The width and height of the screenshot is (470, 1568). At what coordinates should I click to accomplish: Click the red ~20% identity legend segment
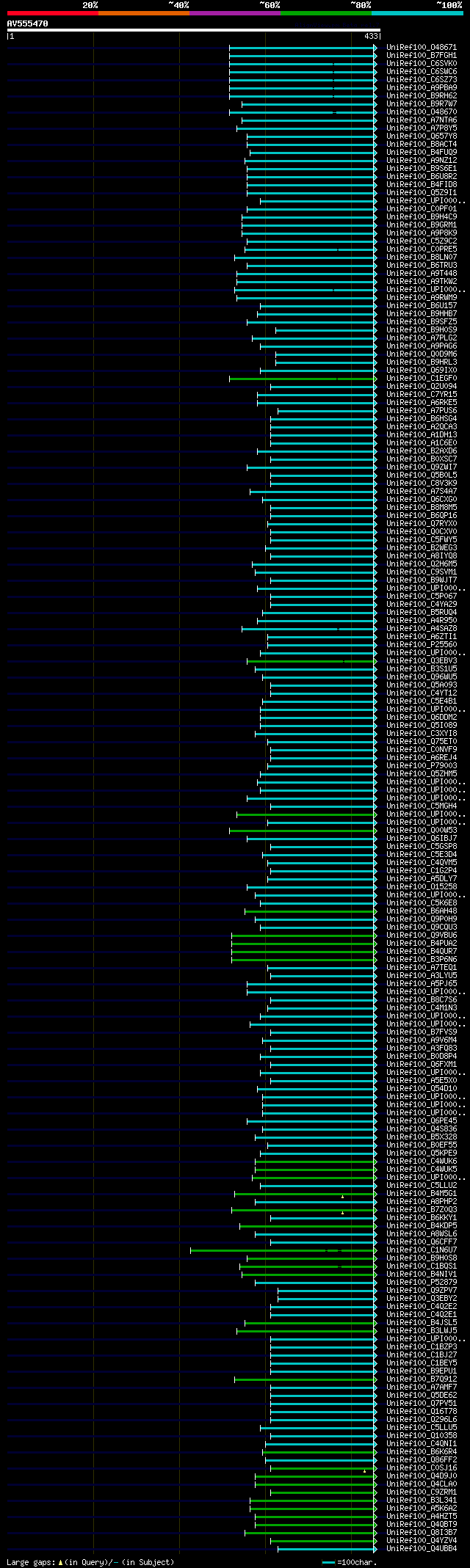pyautogui.click(x=52, y=13)
